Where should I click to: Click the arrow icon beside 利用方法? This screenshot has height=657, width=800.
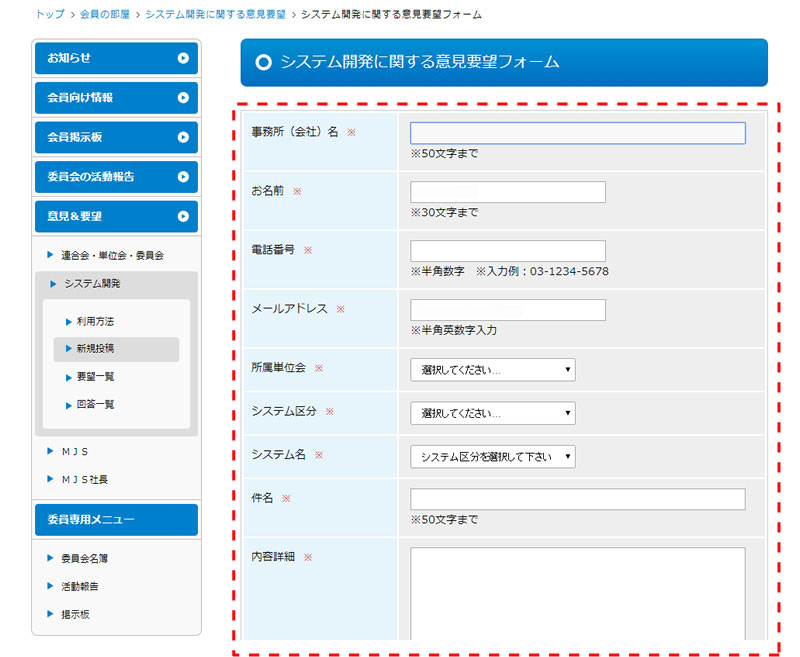[68, 322]
